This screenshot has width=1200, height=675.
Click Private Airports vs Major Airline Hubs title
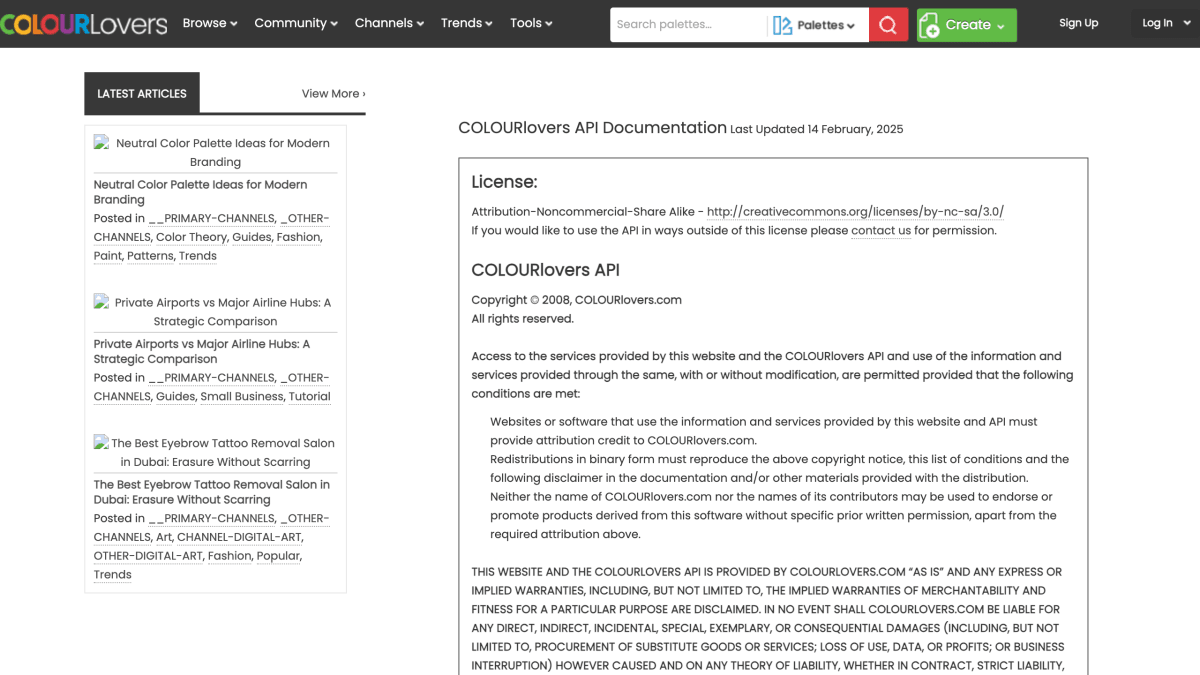(202, 351)
